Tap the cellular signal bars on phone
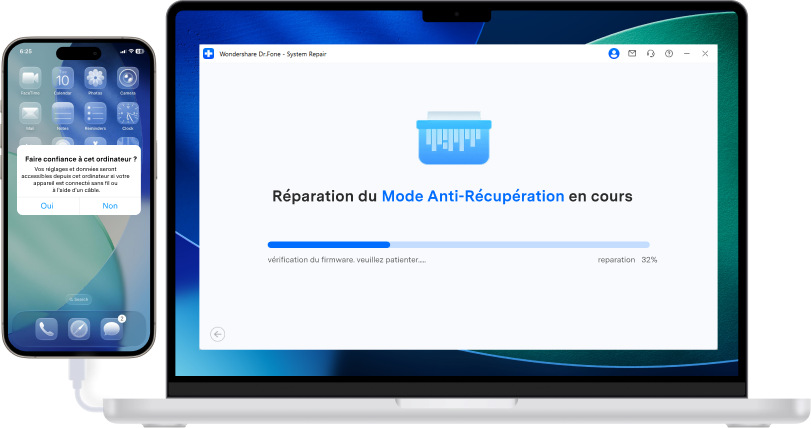The height and width of the screenshot is (428, 811). point(123,52)
